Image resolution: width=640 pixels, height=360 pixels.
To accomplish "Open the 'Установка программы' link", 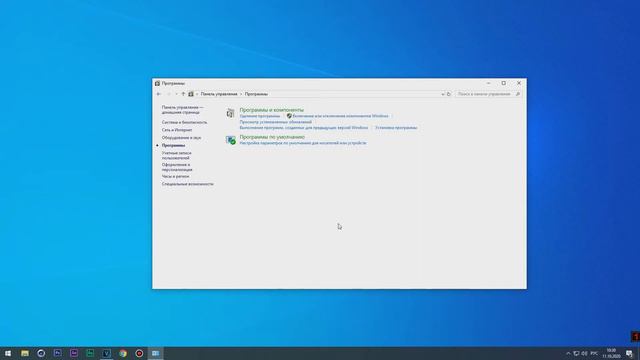I will pos(396,127).
